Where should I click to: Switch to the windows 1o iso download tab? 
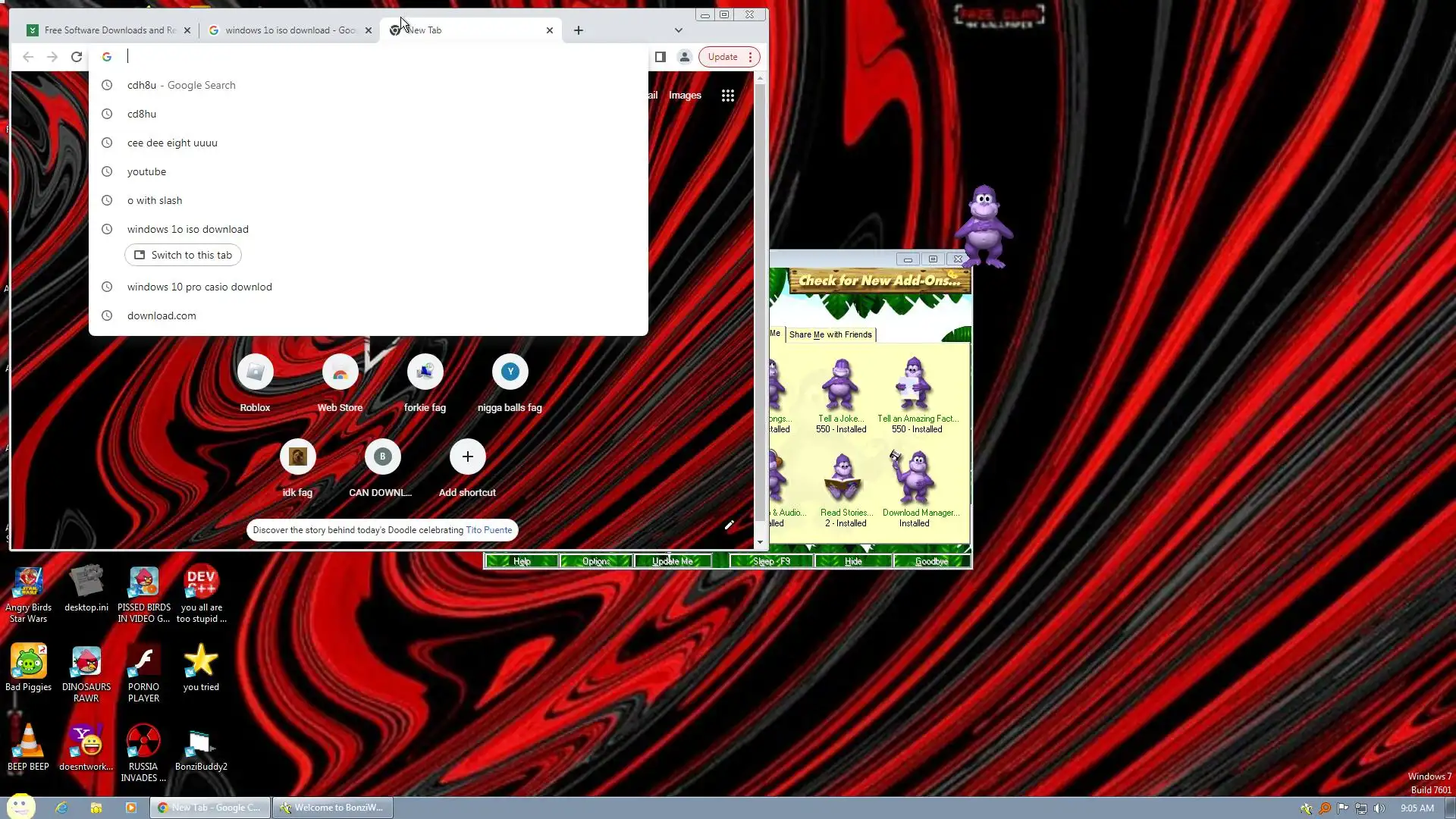pos(288,30)
